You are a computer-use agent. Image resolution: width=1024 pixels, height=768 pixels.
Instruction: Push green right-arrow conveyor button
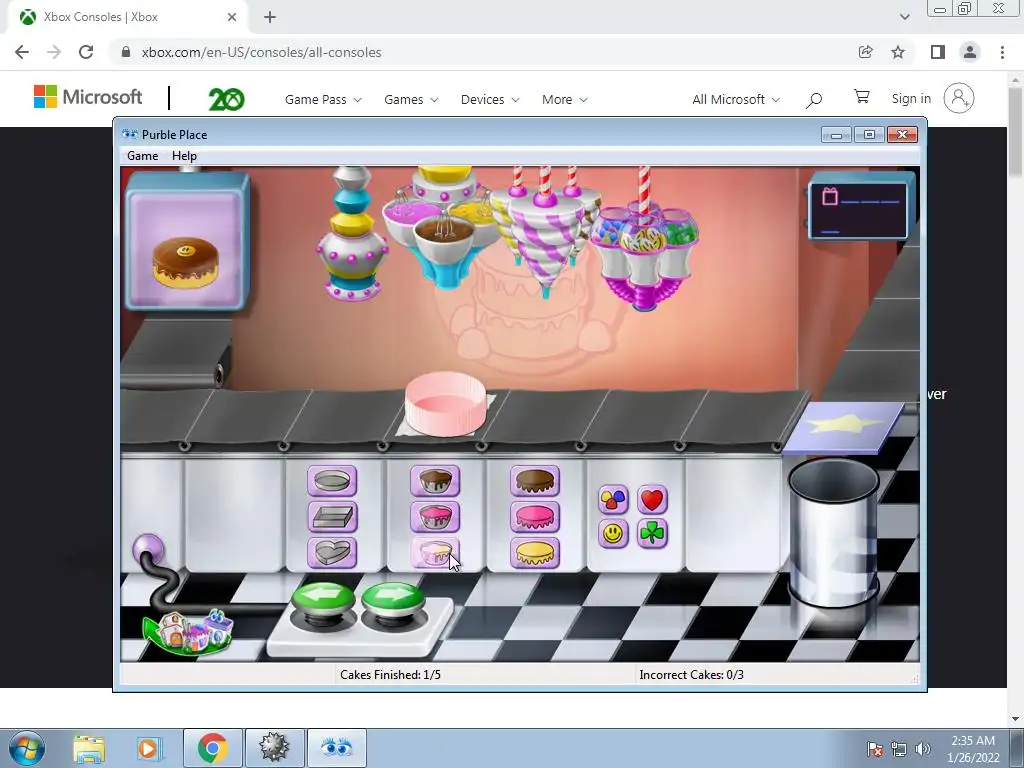coord(392,601)
